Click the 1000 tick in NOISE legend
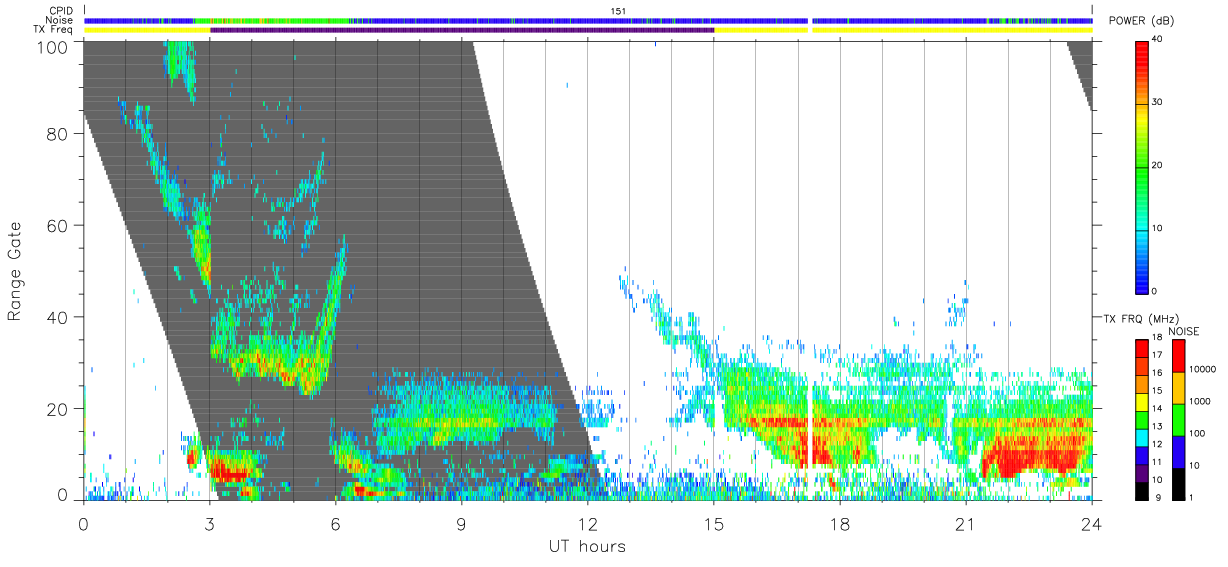 click(1198, 402)
